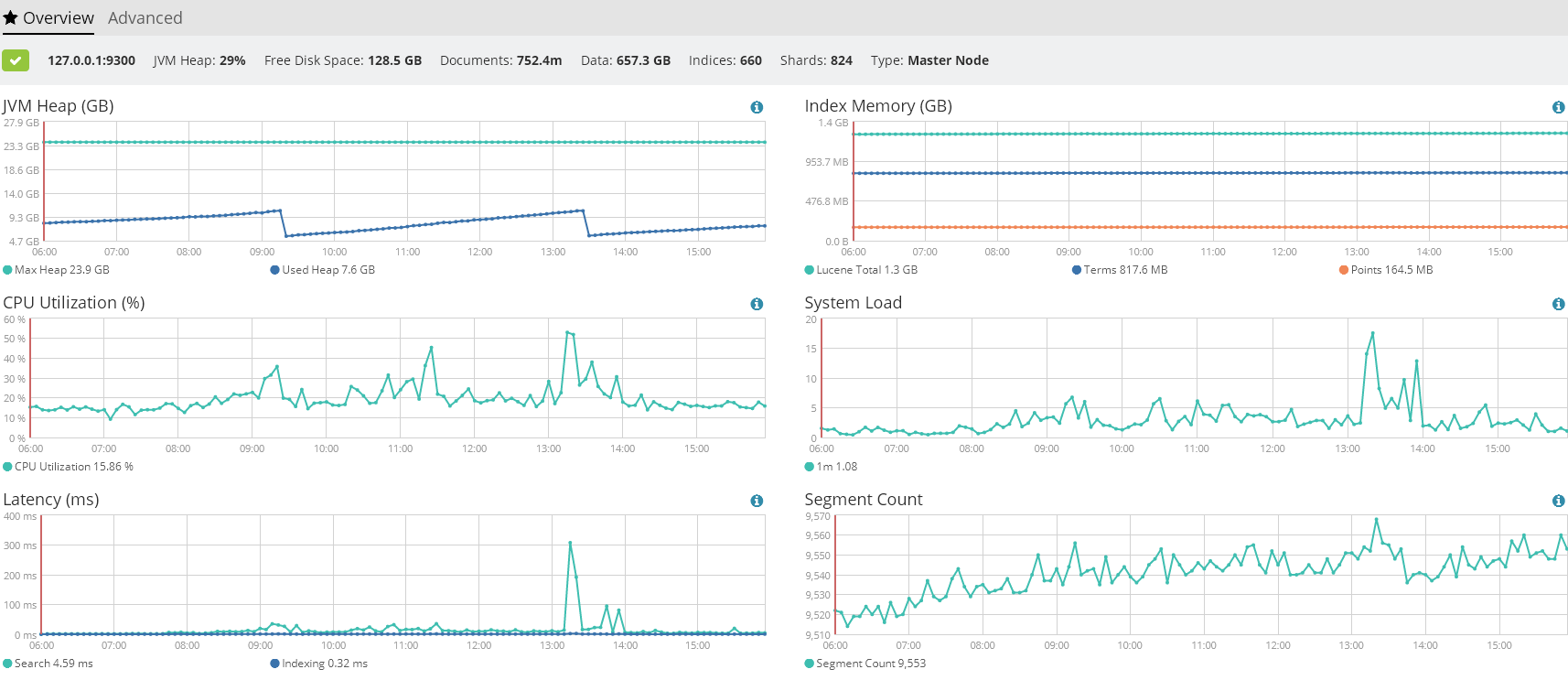Select the Overview tab
Screen dimensions: 1568x691
point(58,17)
